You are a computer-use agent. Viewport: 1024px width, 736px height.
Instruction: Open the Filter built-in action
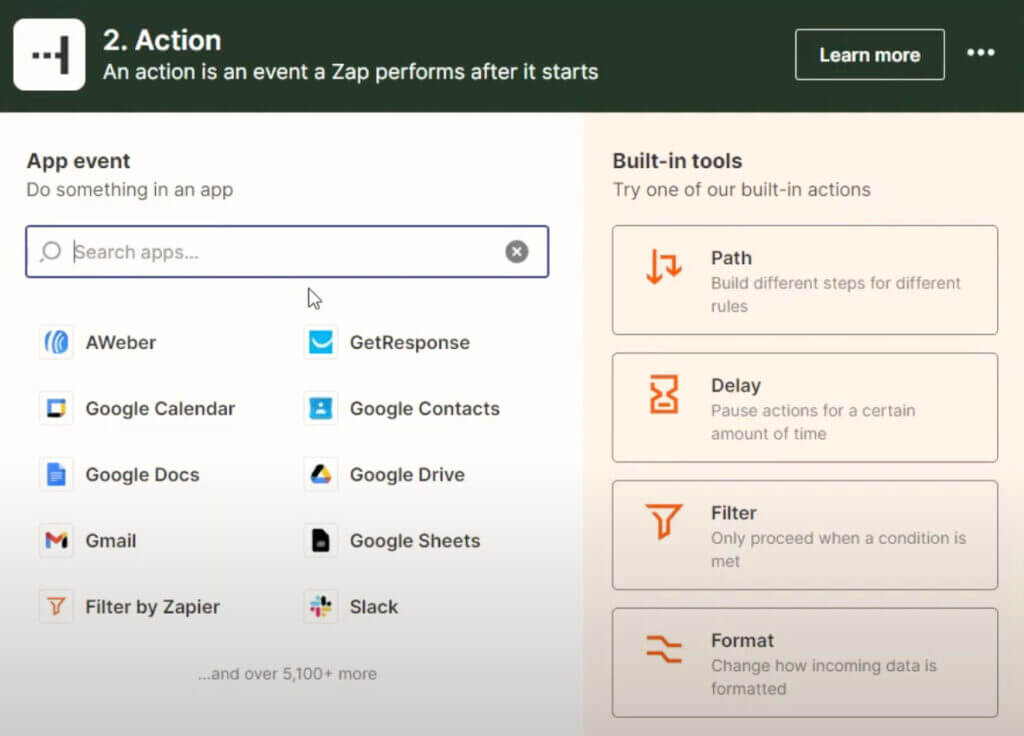(x=805, y=534)
